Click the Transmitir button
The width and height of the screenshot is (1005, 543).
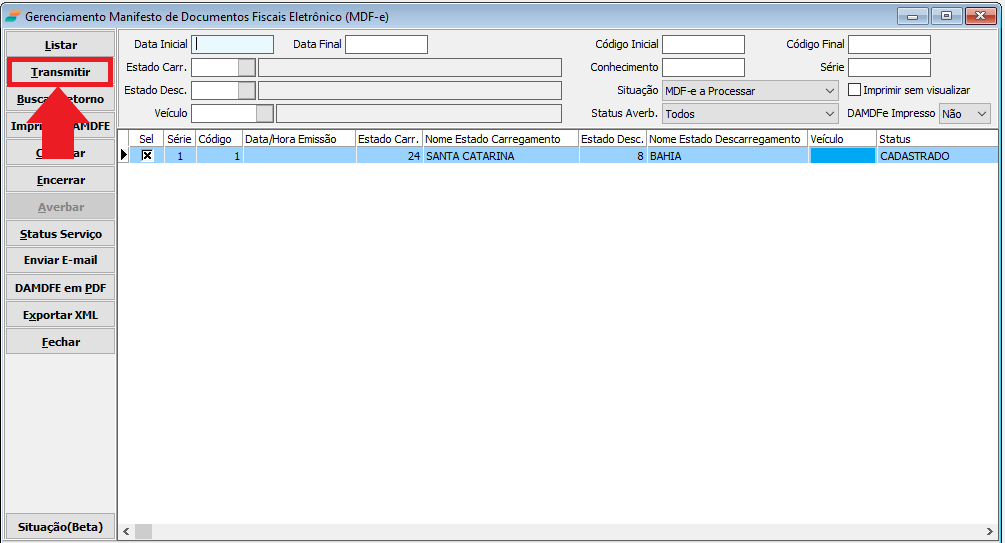pos(60,72)
